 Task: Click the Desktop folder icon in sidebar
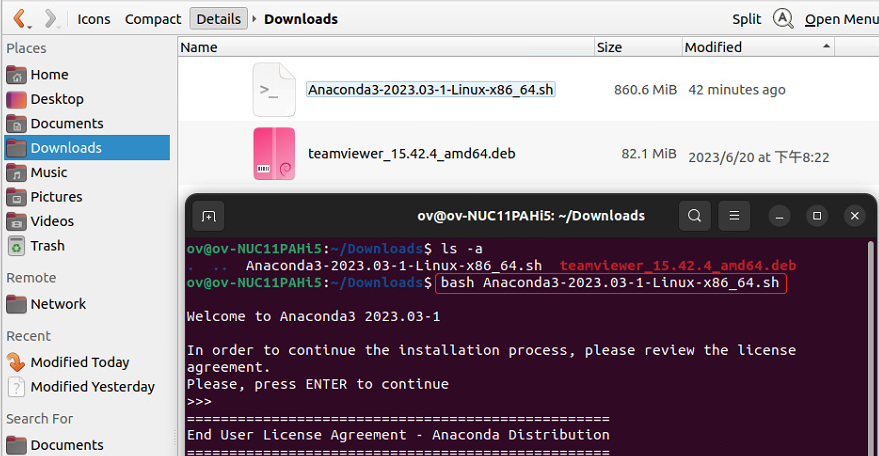[x=16, y=99]
